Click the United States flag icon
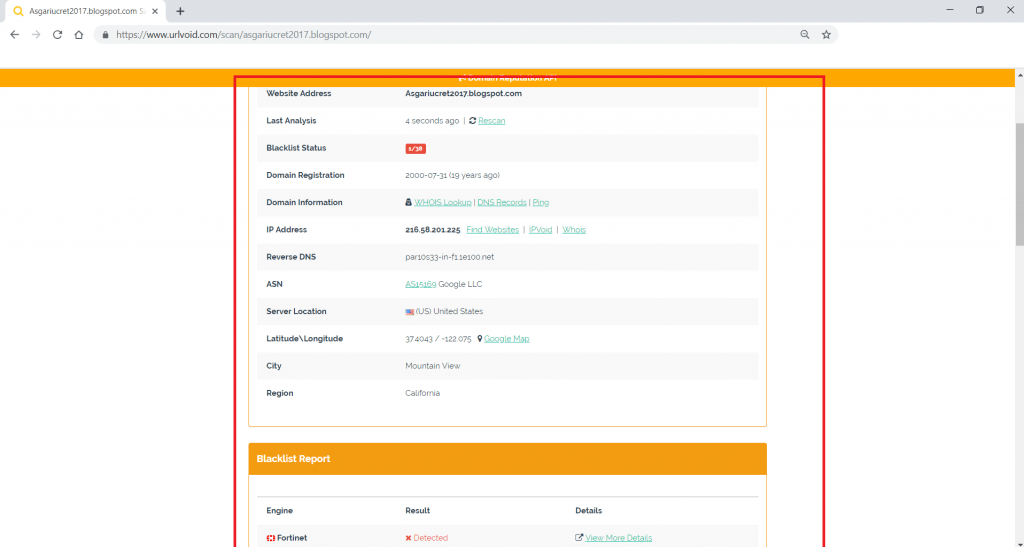 tap(409, 312)
